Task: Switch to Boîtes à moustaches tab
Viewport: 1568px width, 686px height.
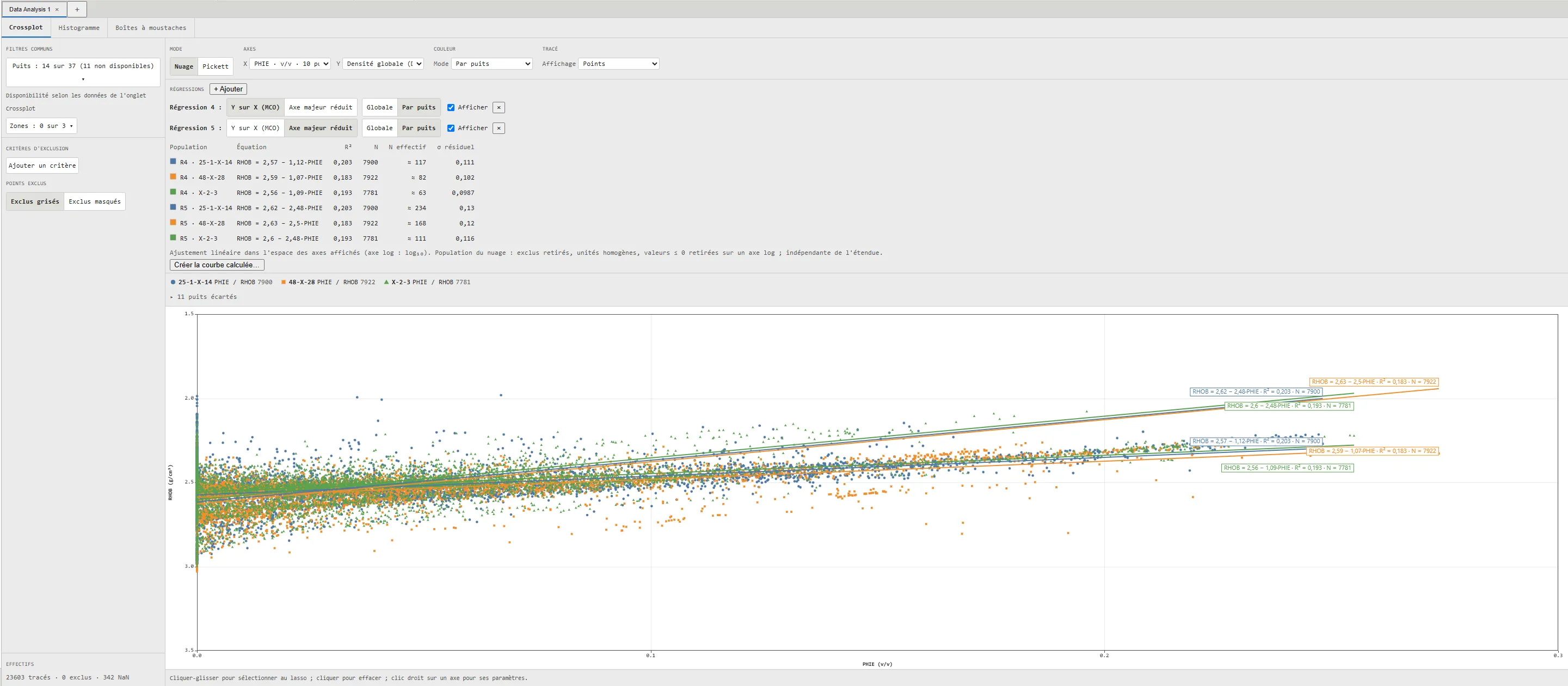Action: 151,28
